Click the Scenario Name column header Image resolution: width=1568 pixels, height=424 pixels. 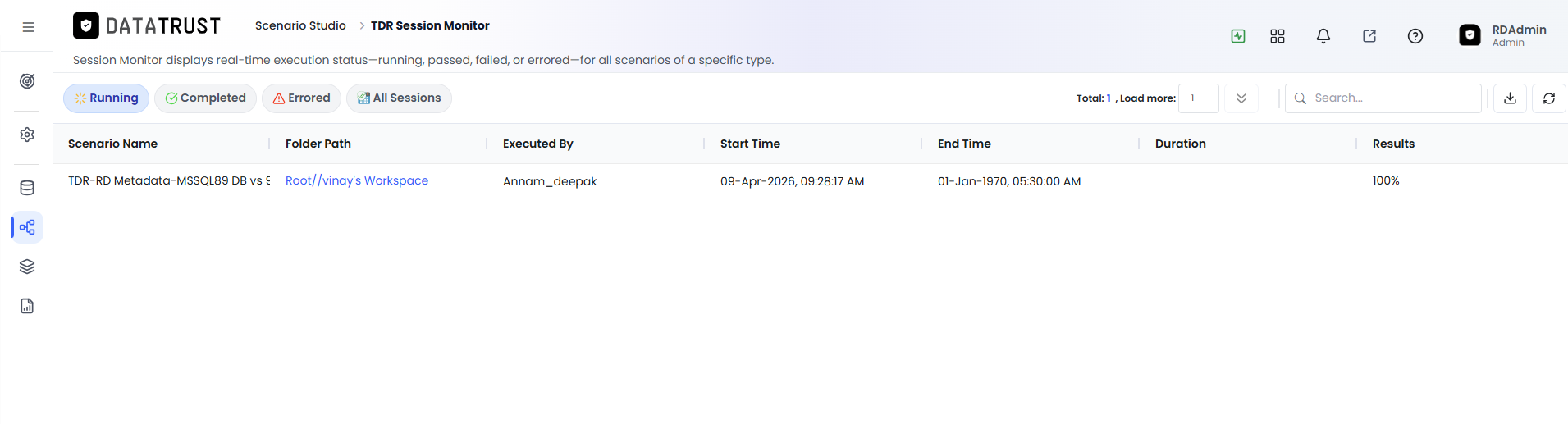(112, 144)
